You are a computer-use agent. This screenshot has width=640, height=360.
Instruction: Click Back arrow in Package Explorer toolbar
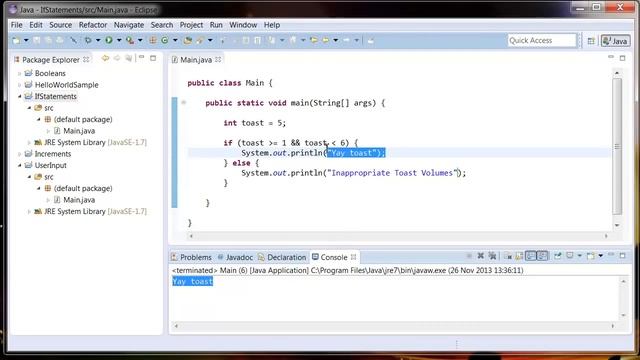pyautogui.click(x=105, y=59)
